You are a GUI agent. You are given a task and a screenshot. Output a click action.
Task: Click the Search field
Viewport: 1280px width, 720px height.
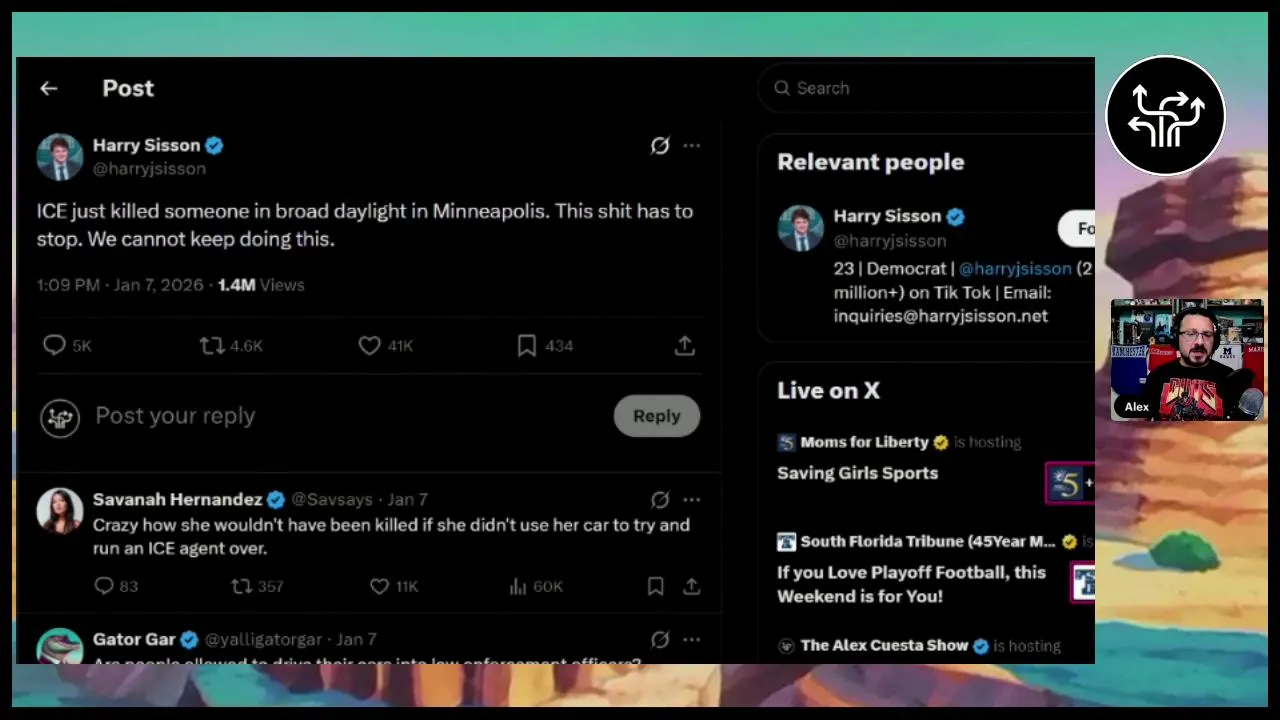[x=926, y=88]
